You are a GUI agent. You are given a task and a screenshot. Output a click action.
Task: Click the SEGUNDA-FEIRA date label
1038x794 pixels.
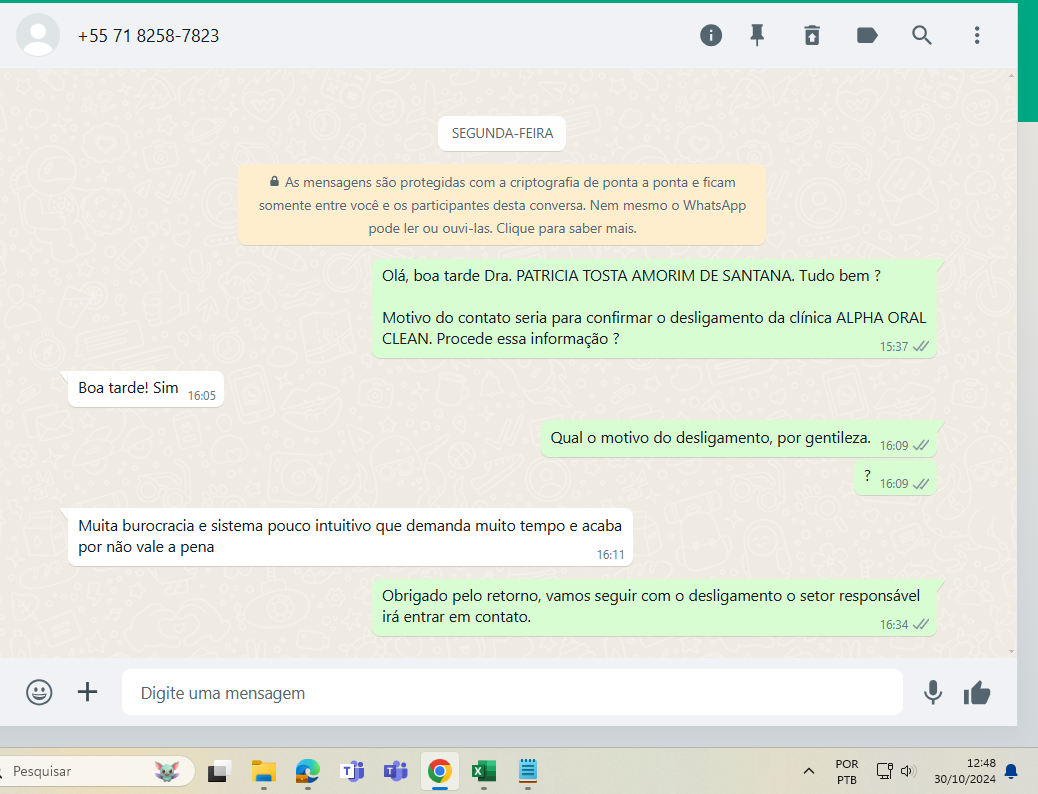(x=502, y=133)
